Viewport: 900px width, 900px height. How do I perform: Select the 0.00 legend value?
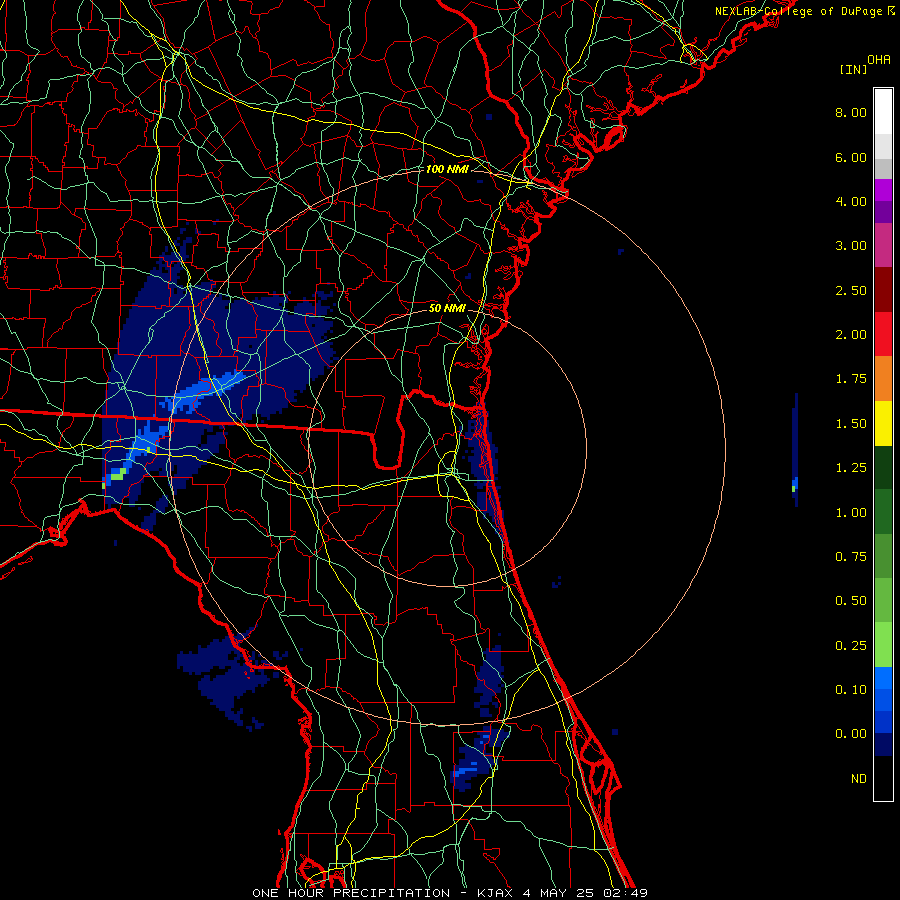click(851, 734)
